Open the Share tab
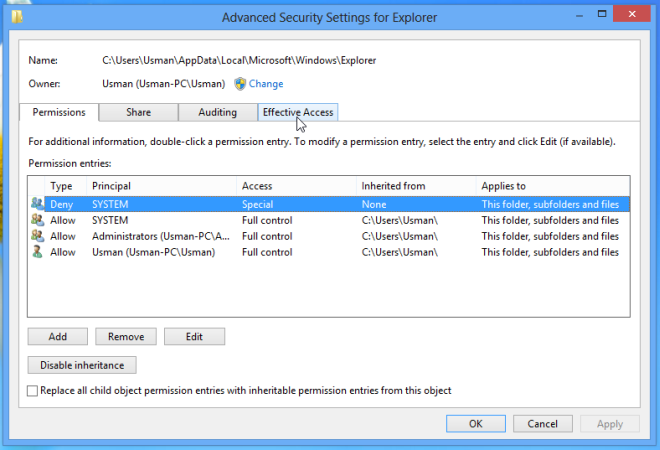The width and height of the screenshot is (660, 450). [x=139, y=112]
